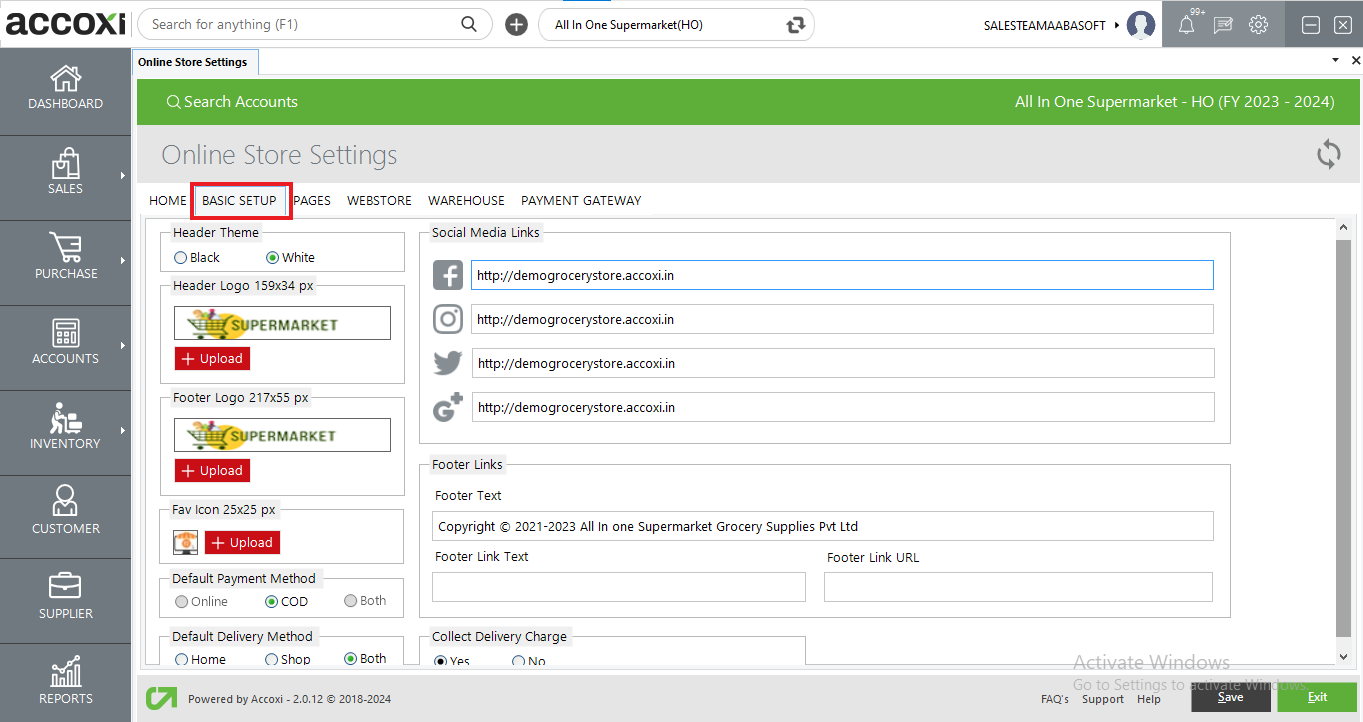The image size is (1363, 722).
Task: Click Upload for the Fav Icon
Action: pyautogui.click(x=242, y=542)
